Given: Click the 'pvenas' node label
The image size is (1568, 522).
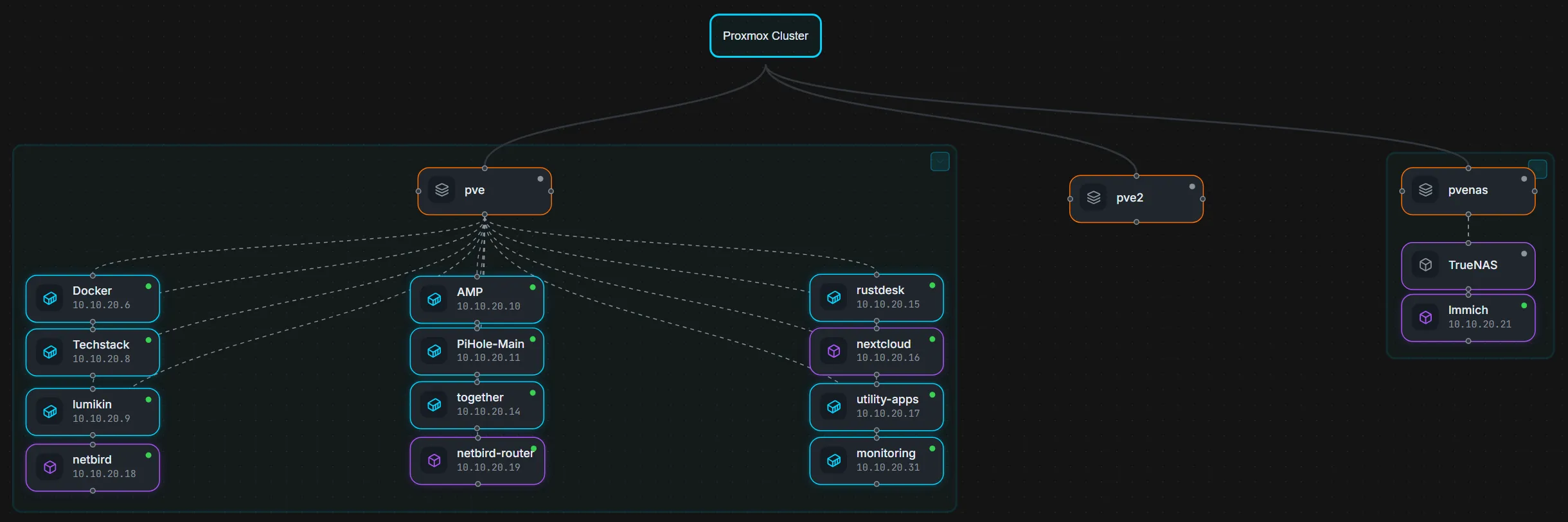Looking at the screenshot, I should [1468, 190].
